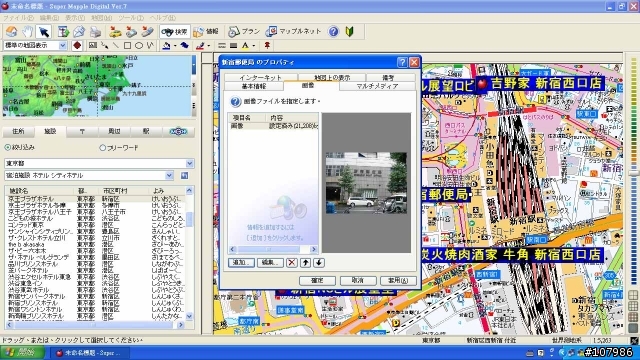Select the rectangle drawing tool

coord(127,45)
